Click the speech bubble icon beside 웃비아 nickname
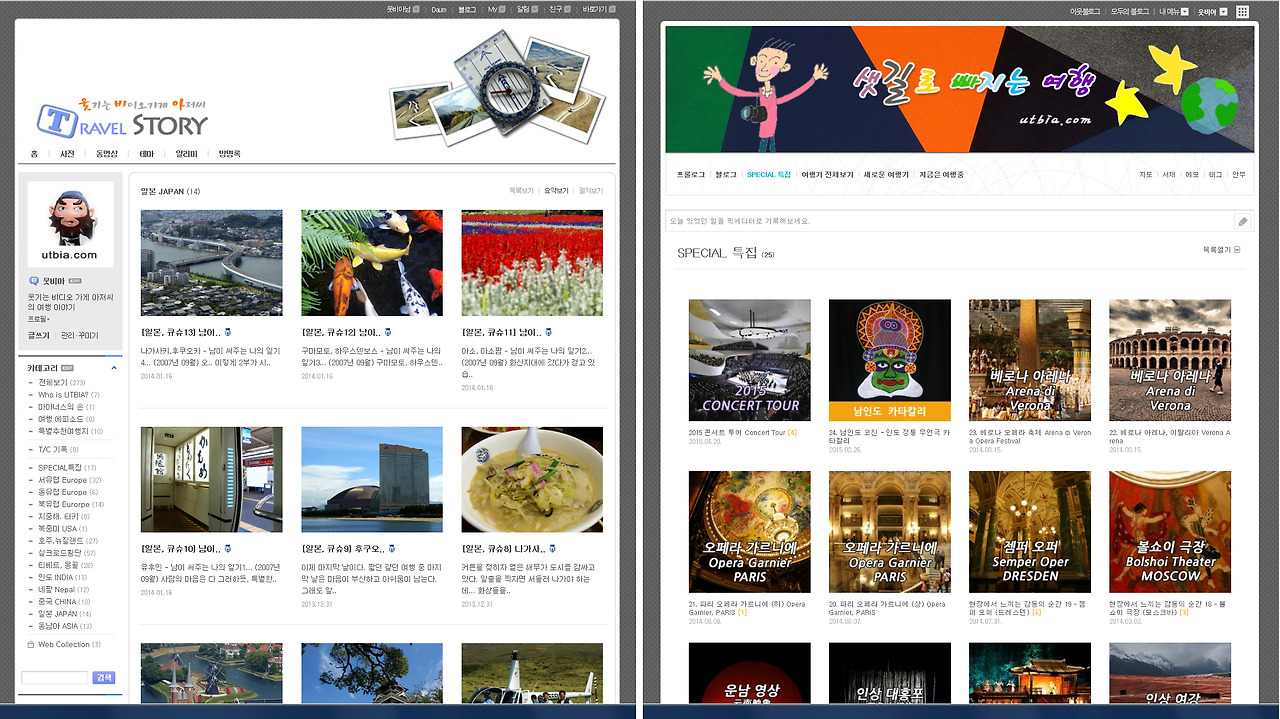Screen dimensions: 1280x719 (x=33, y=282)
